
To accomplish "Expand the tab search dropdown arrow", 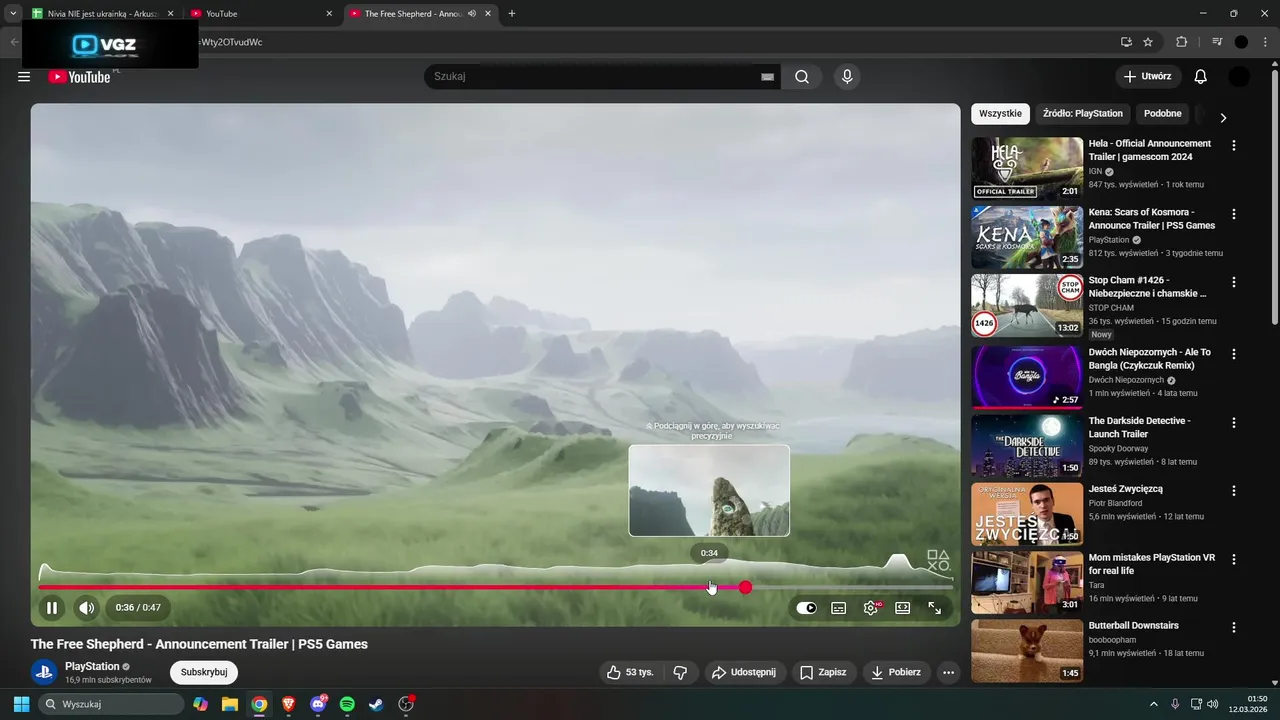I will (x=13, y=14).
